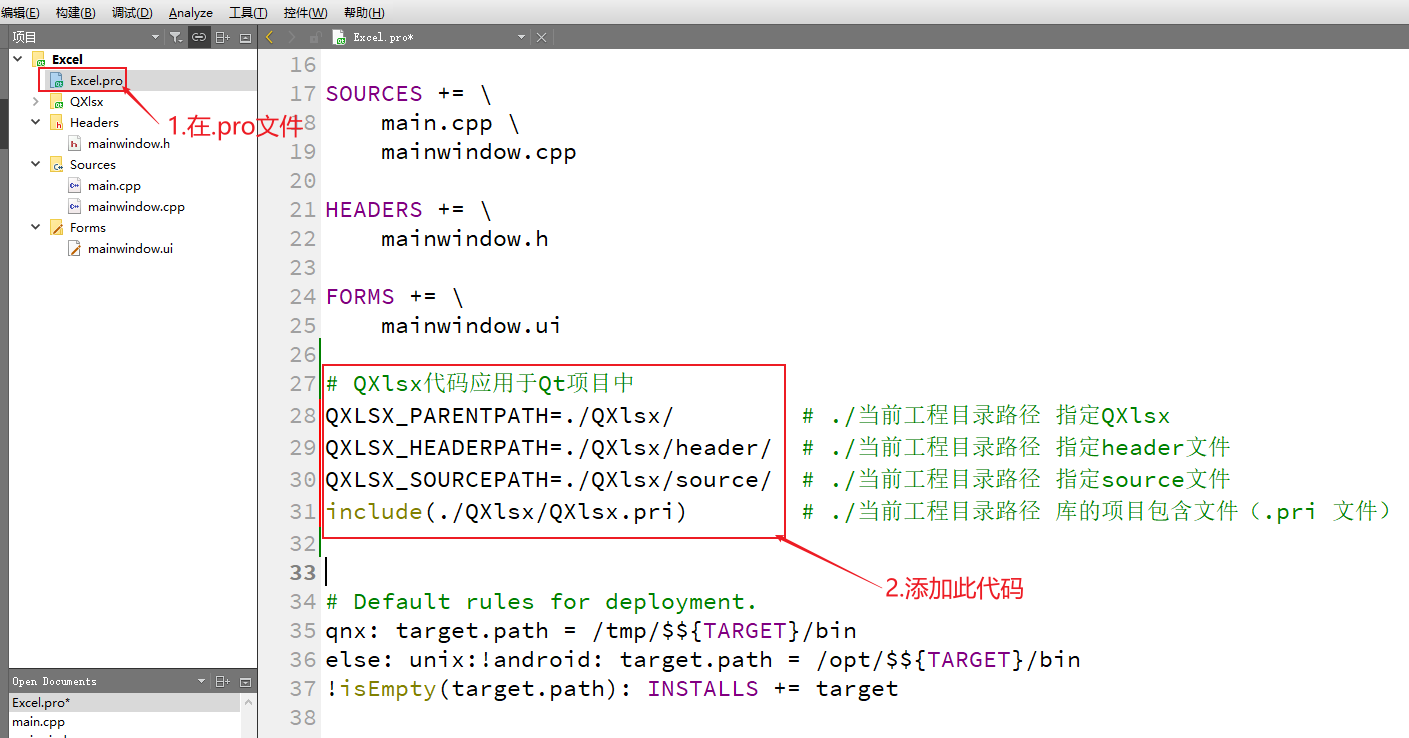The width and height of the screenshot is (1409, 738).
Task: Collapse the Sources folder in the project tree
Action: (x=36, y=164)
